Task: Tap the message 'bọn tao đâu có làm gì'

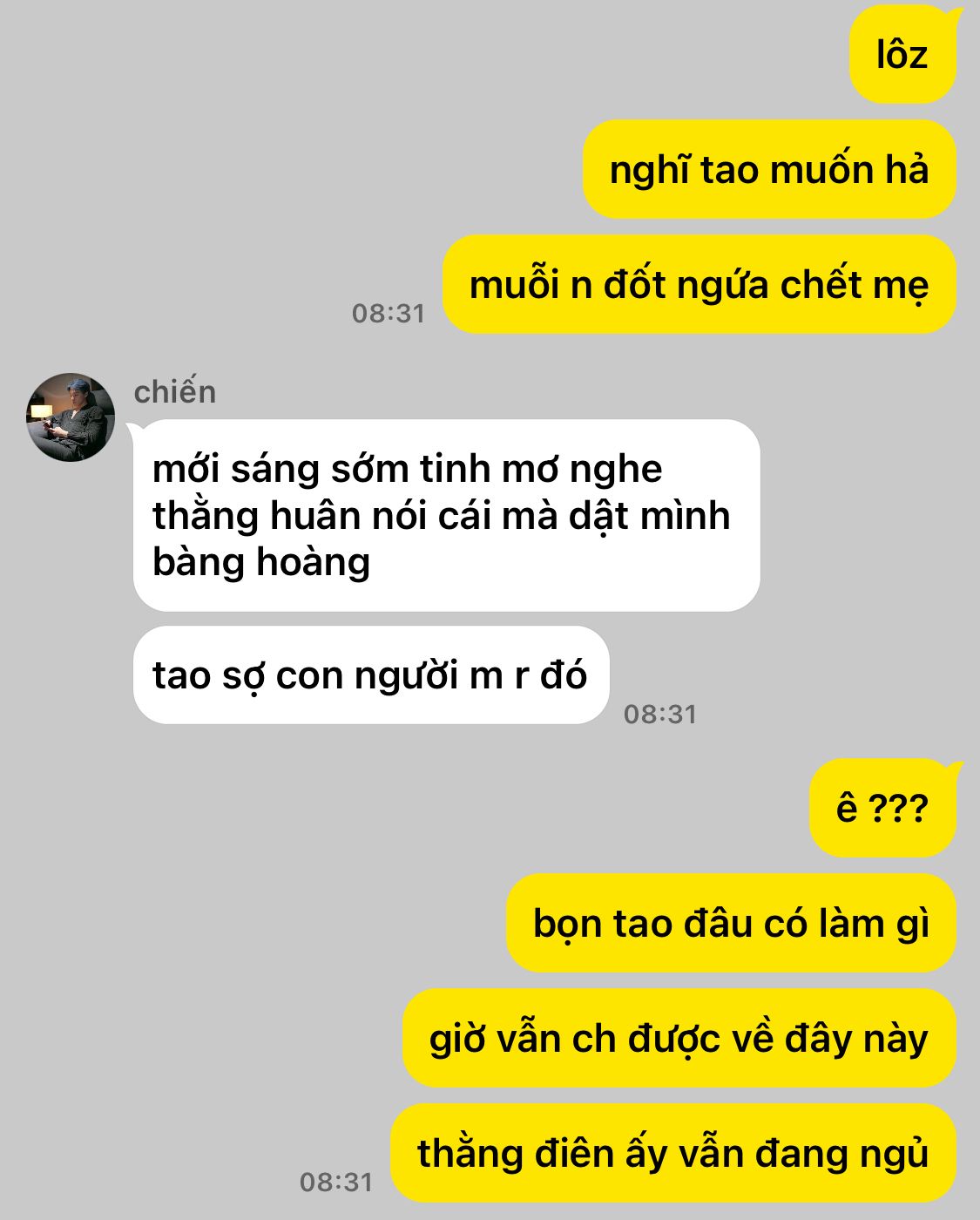Action: 731,923
